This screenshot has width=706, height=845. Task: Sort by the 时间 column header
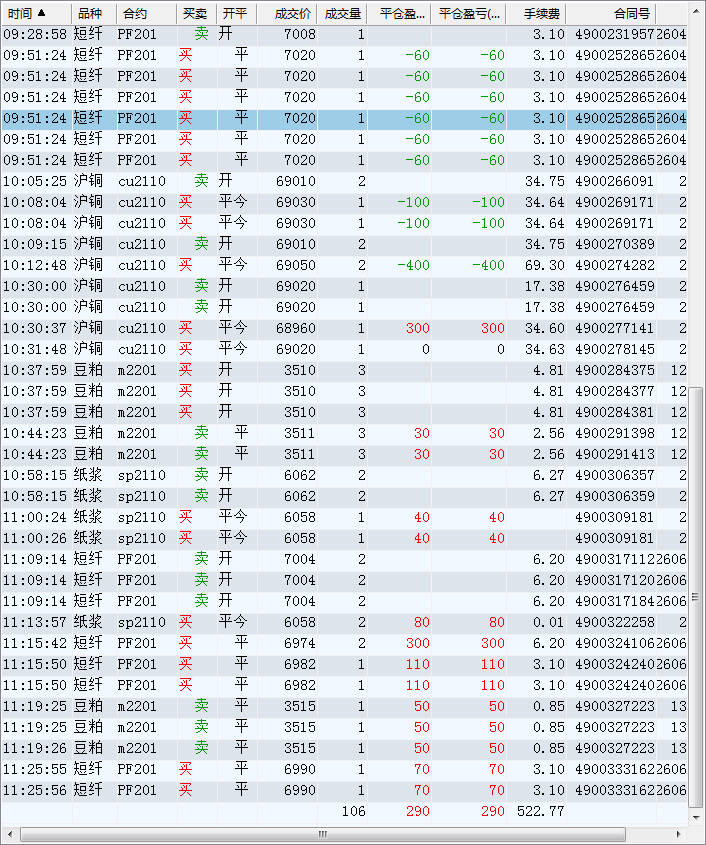(x=27, y=13)
